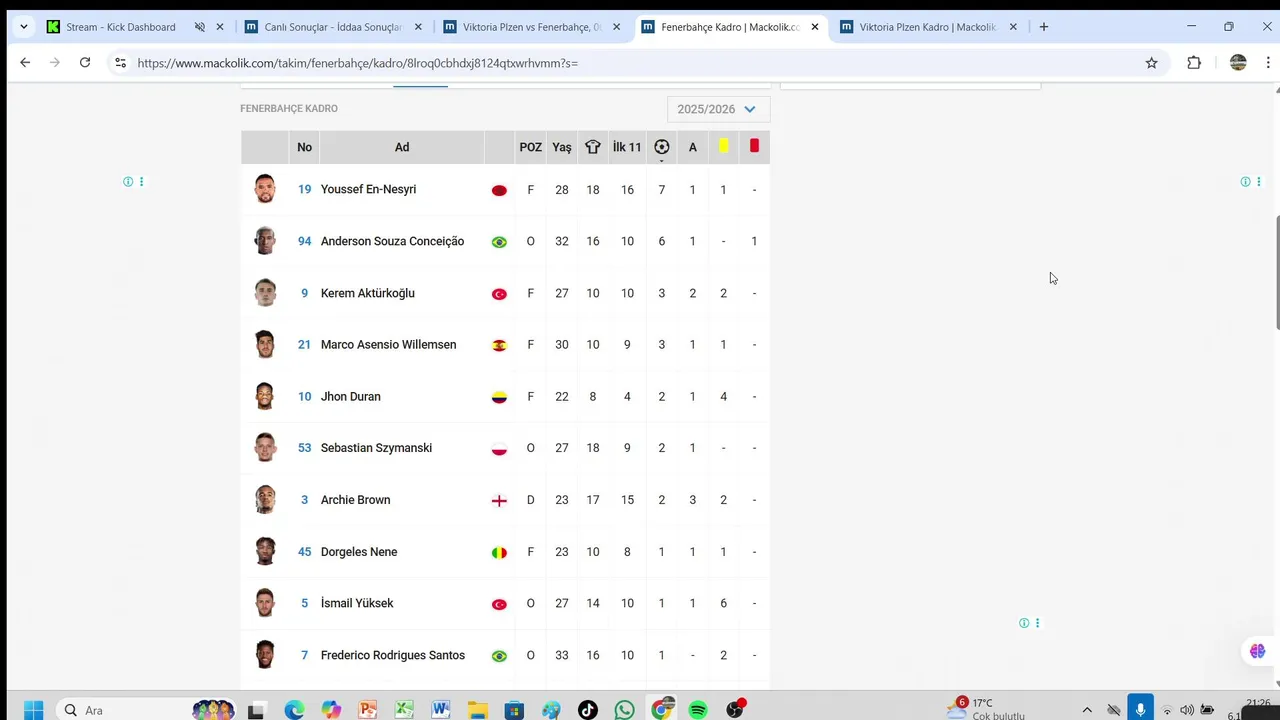Sort table by Ad column header

(x=402, y=147)
